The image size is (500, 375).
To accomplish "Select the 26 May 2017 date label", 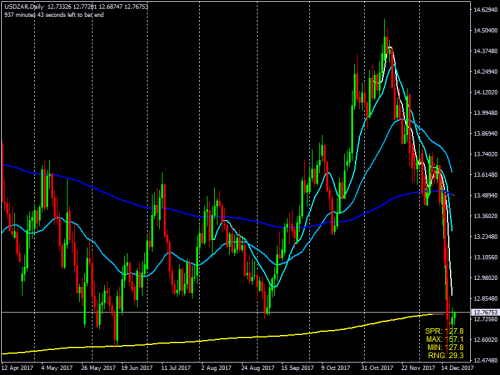I will point(98,368).
